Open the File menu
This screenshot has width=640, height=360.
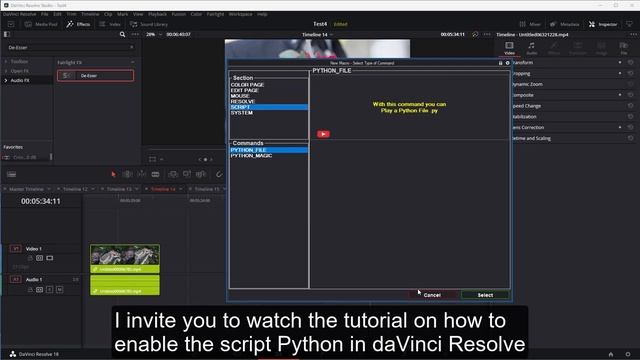(x=44, y=14)
